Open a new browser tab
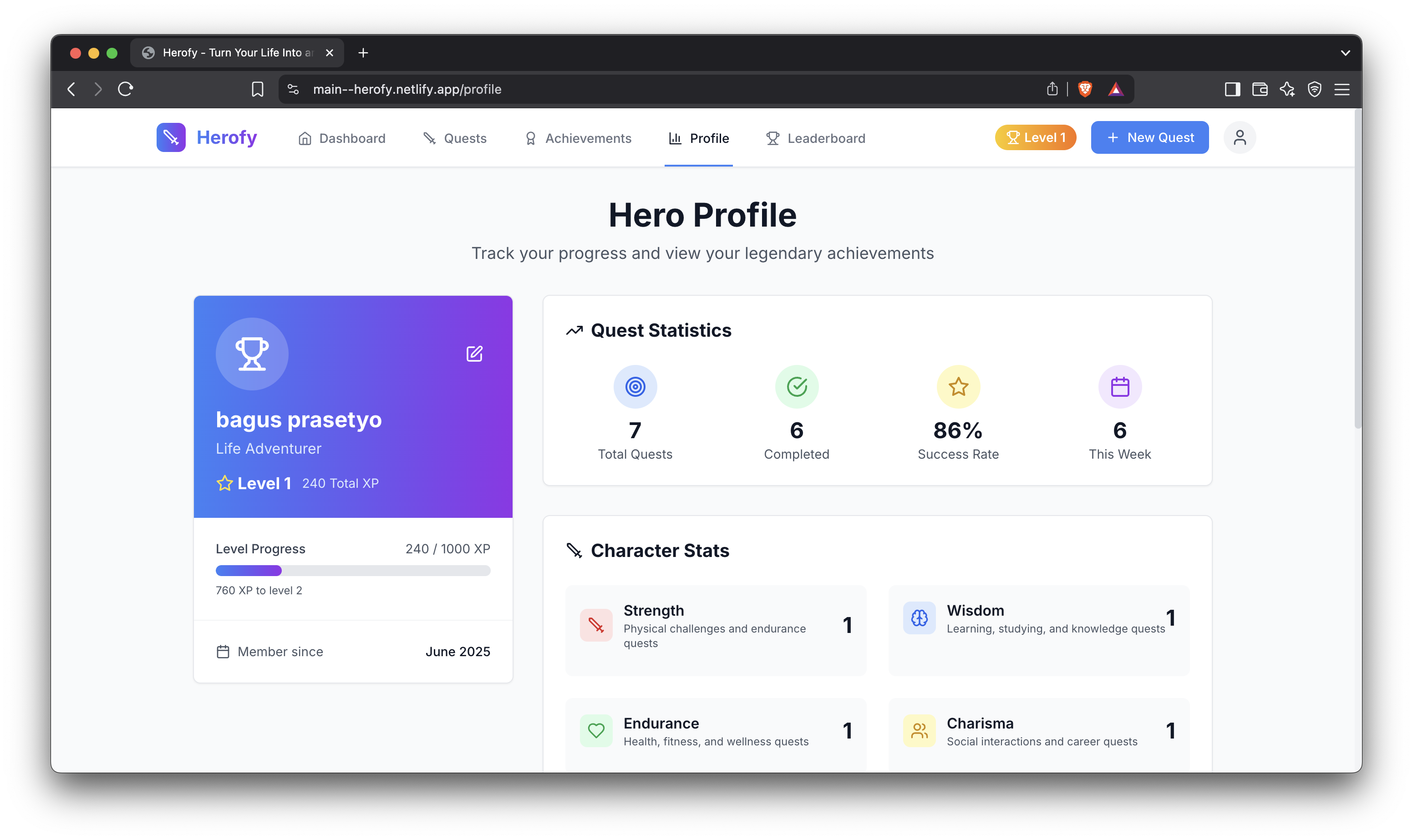 pyautogui.click(x=363, y=53)
